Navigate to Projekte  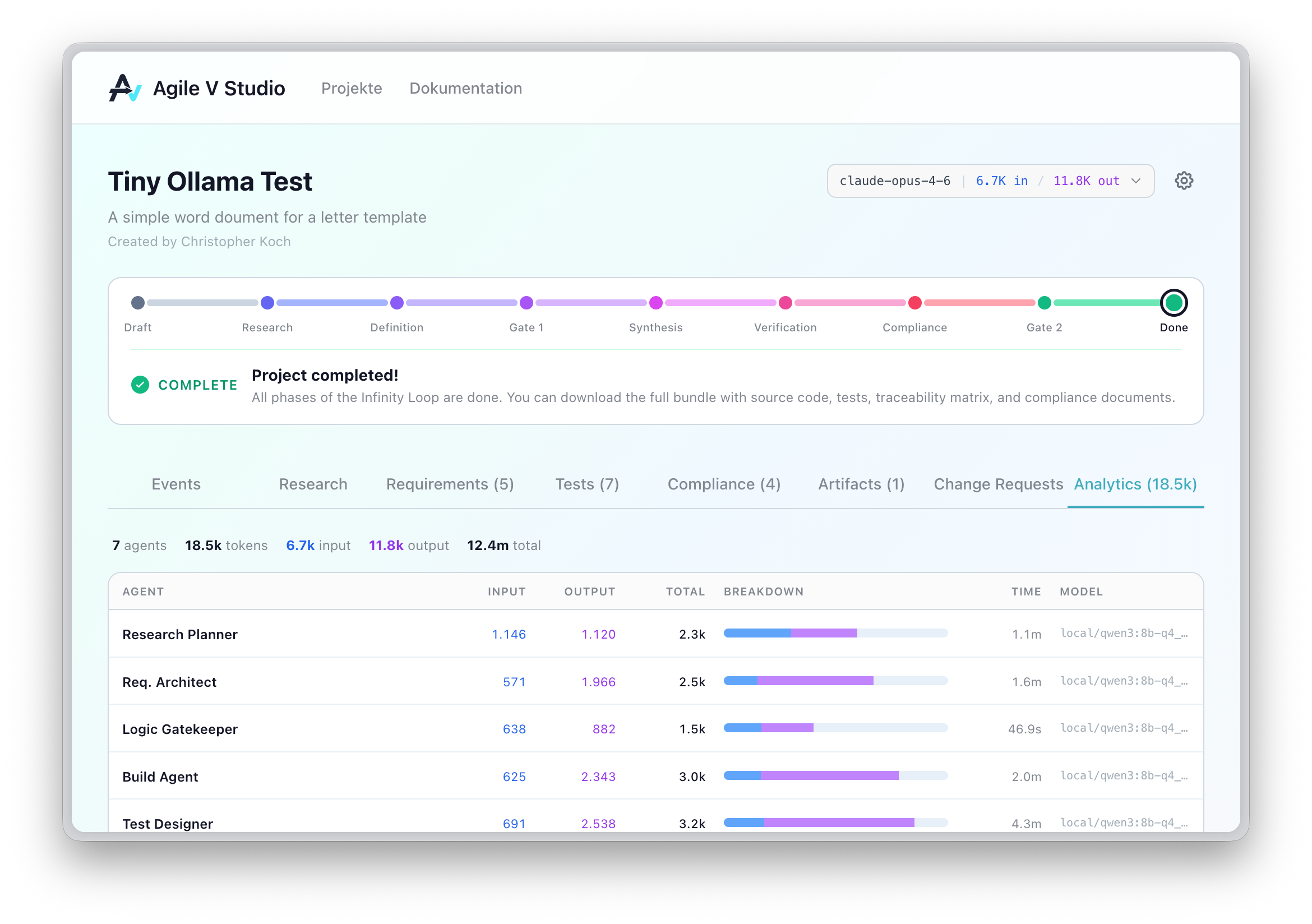click(x=352, y=88)
